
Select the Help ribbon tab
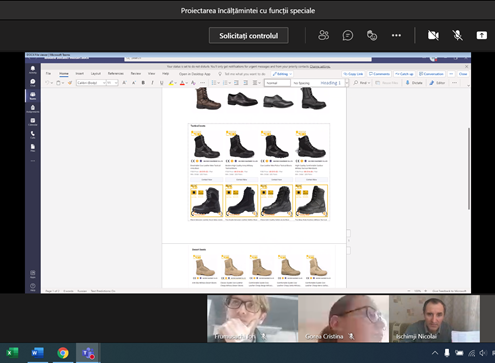click(165, 74)
